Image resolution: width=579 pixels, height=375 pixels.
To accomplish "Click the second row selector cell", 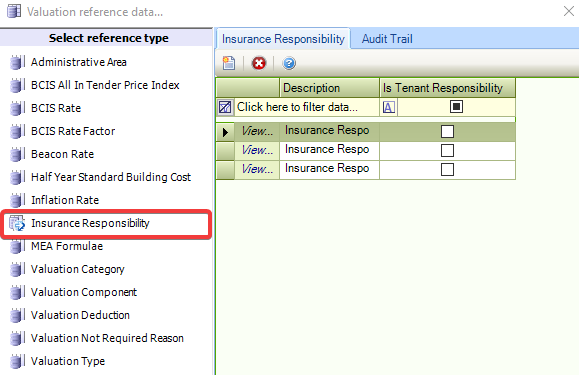I will click(225, 151).
